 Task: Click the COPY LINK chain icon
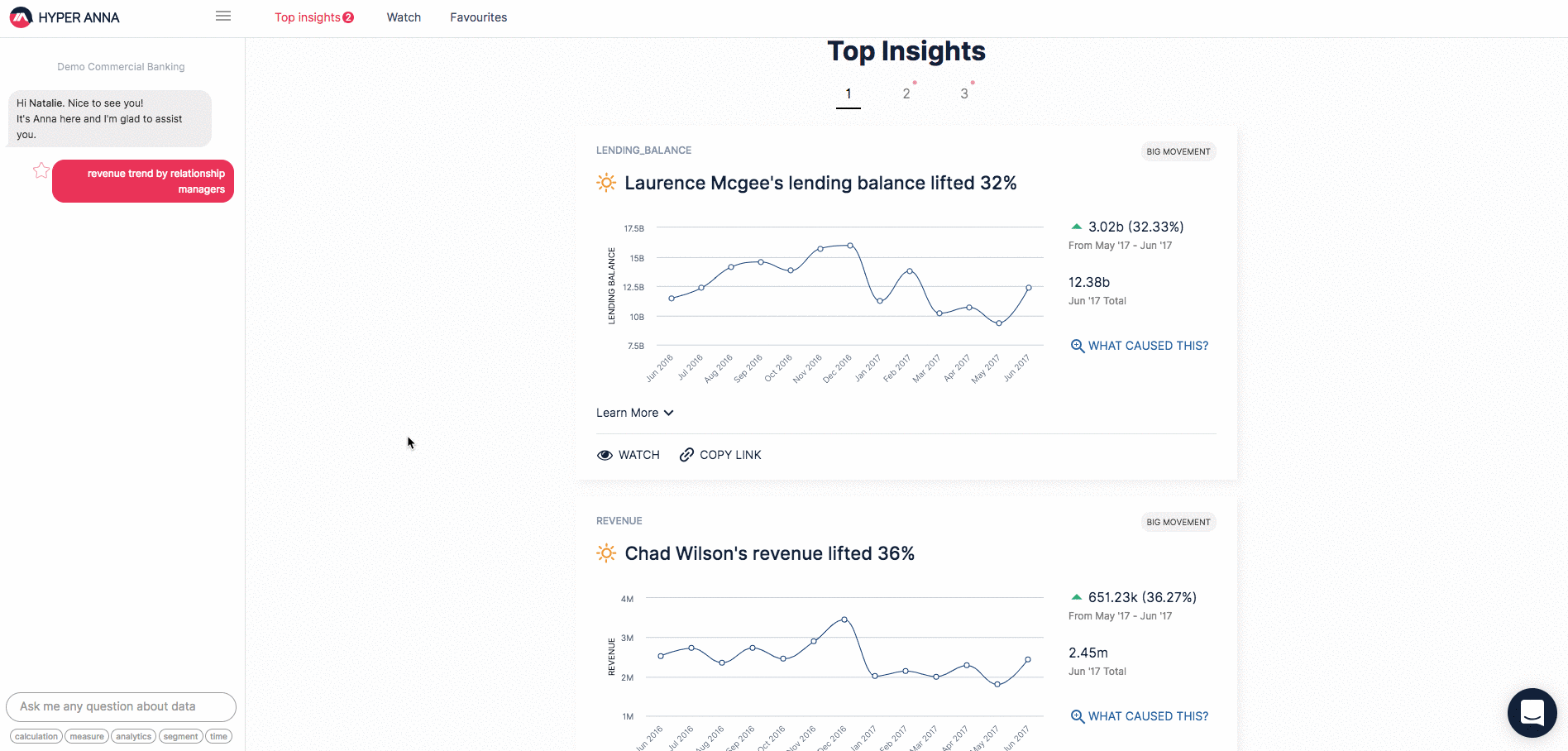(x=686, y=455)
